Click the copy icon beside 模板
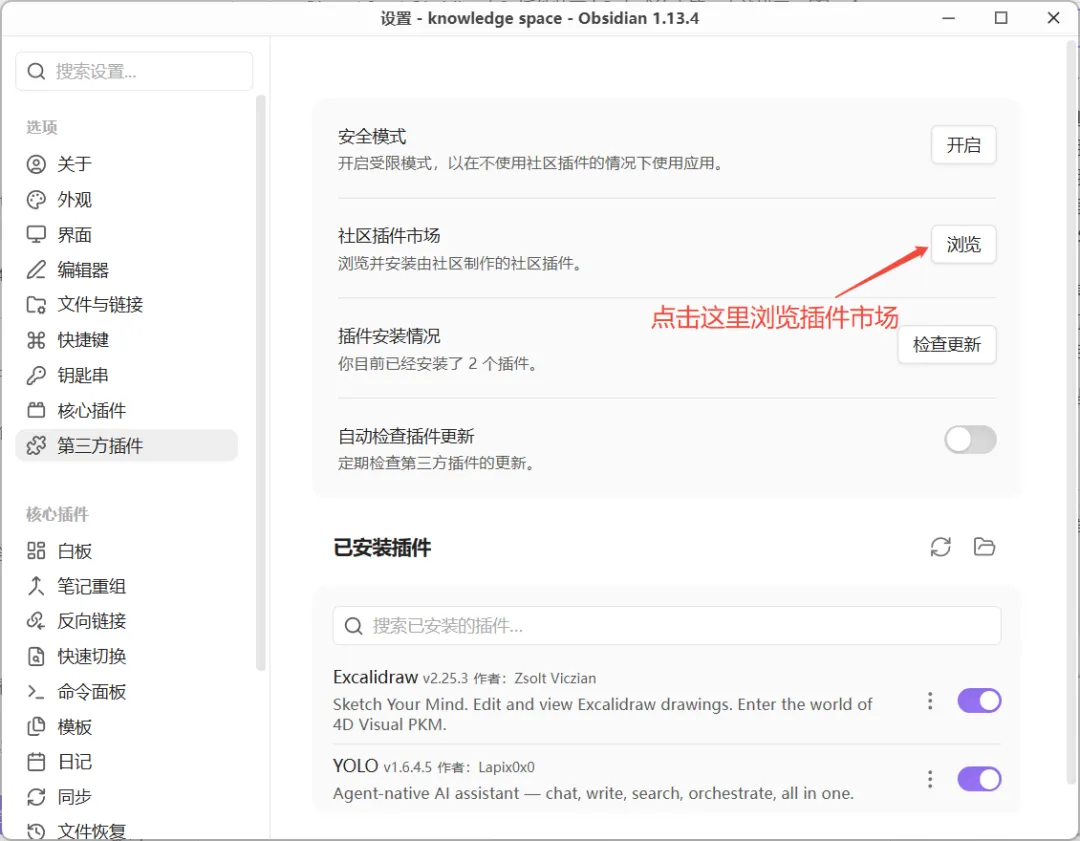1080x841 pixels. point(36,727)
